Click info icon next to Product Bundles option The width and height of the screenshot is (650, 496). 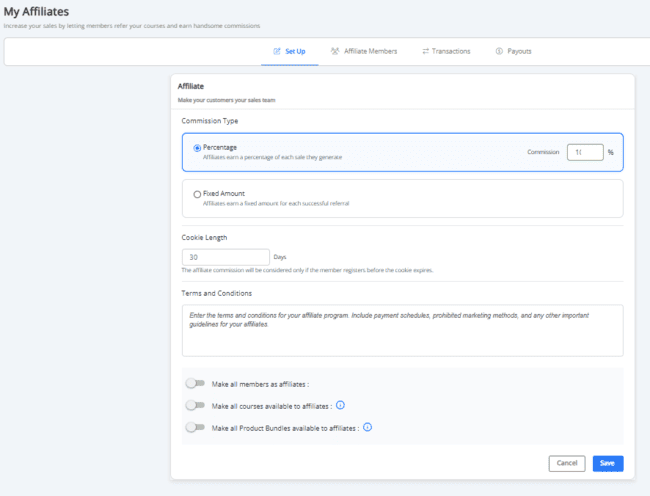368,427
